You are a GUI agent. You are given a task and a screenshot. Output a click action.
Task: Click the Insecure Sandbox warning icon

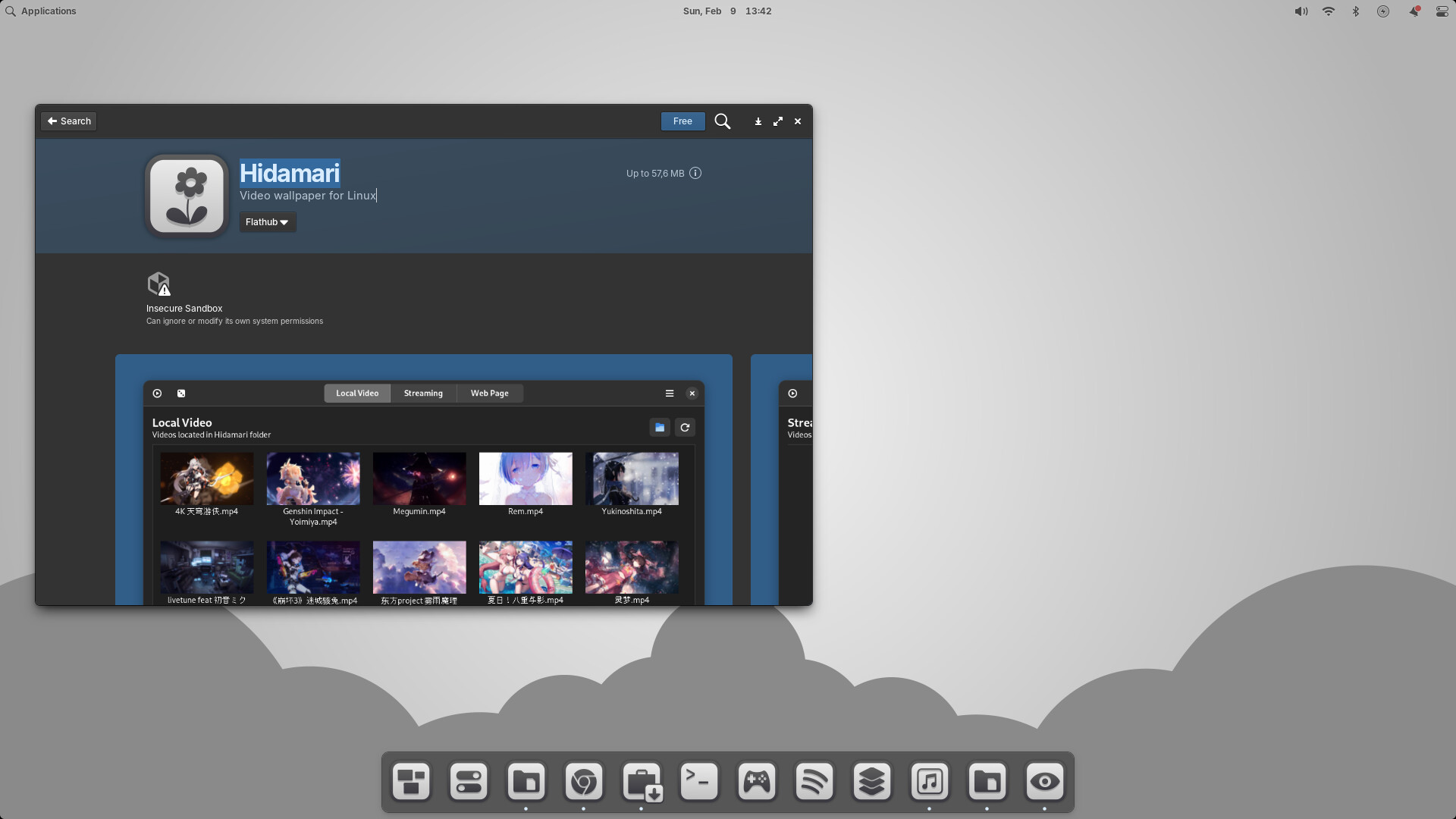[158, 284]
